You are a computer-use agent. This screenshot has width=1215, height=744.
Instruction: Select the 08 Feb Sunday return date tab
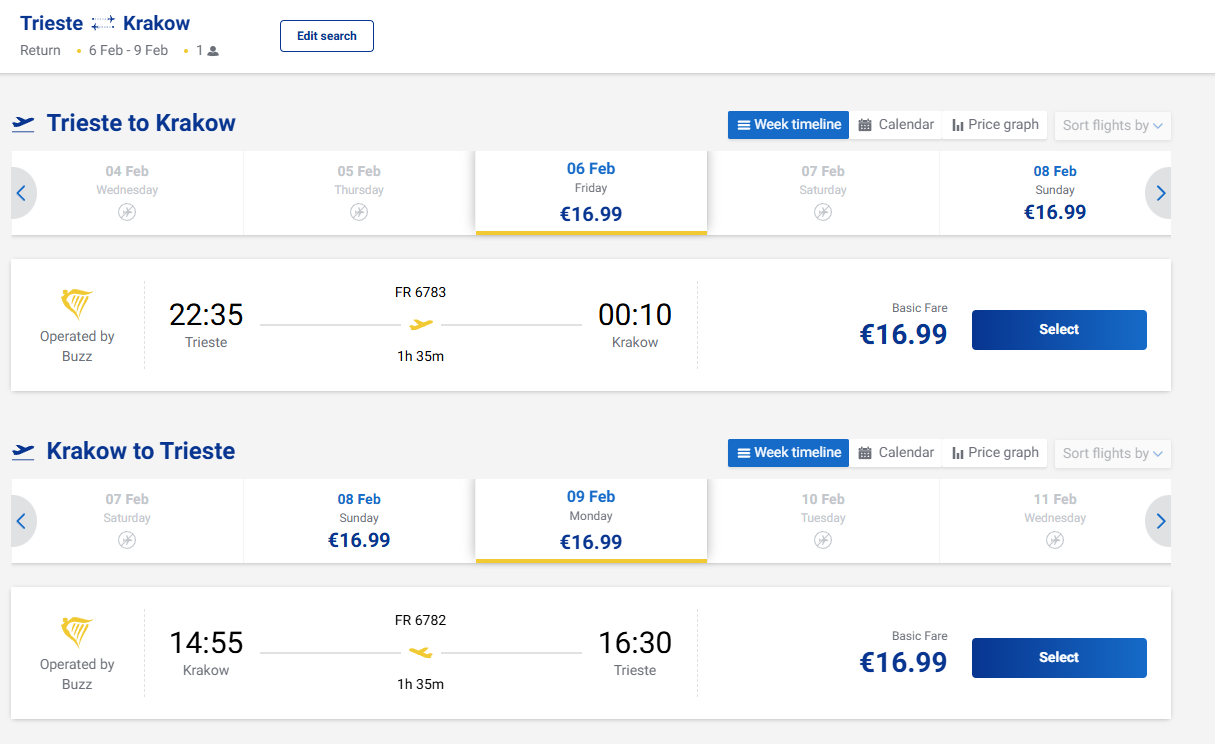tap(359, 521)
